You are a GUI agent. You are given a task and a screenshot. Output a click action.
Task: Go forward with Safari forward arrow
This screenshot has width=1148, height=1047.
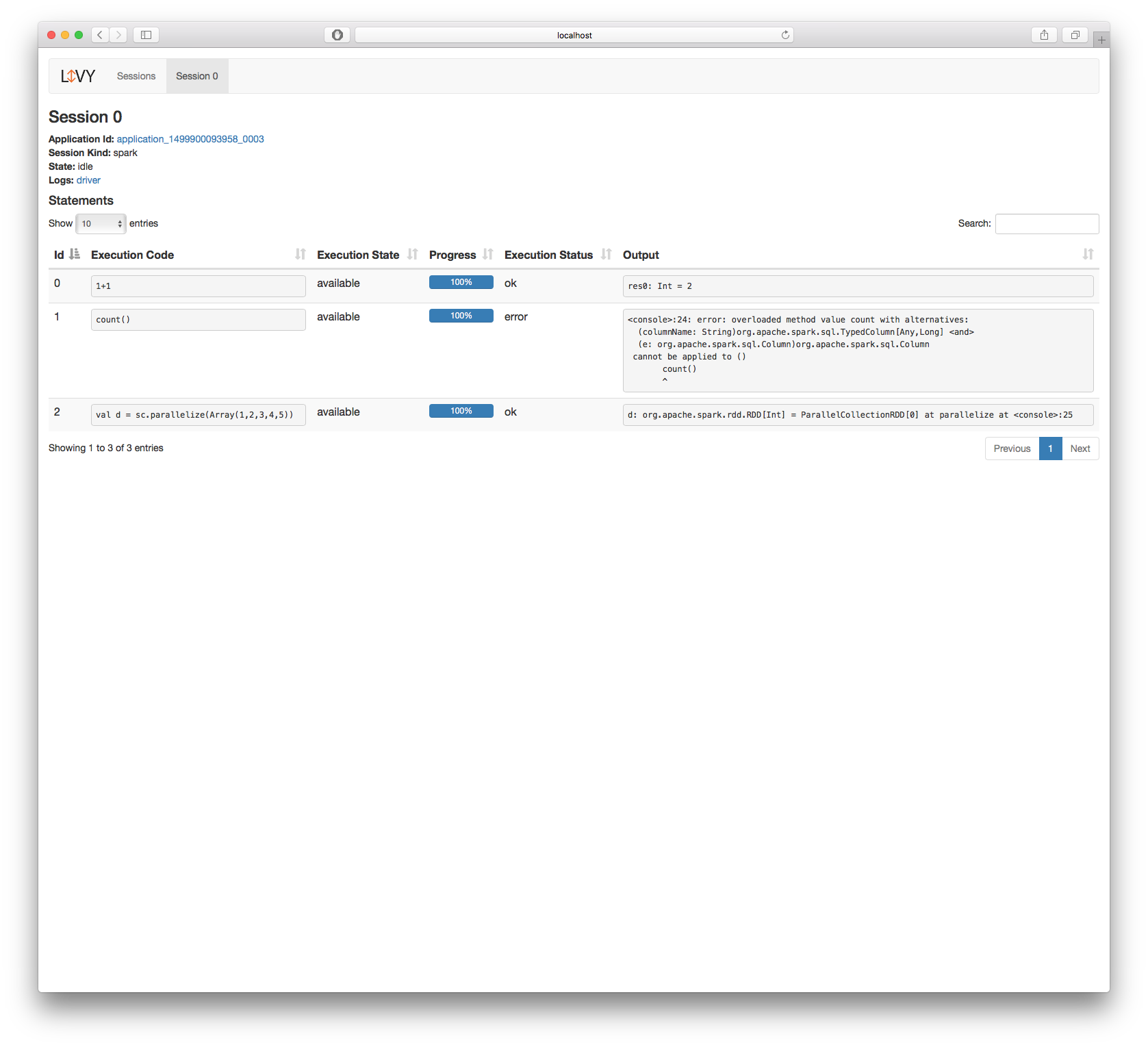click(x=118, y=35)
